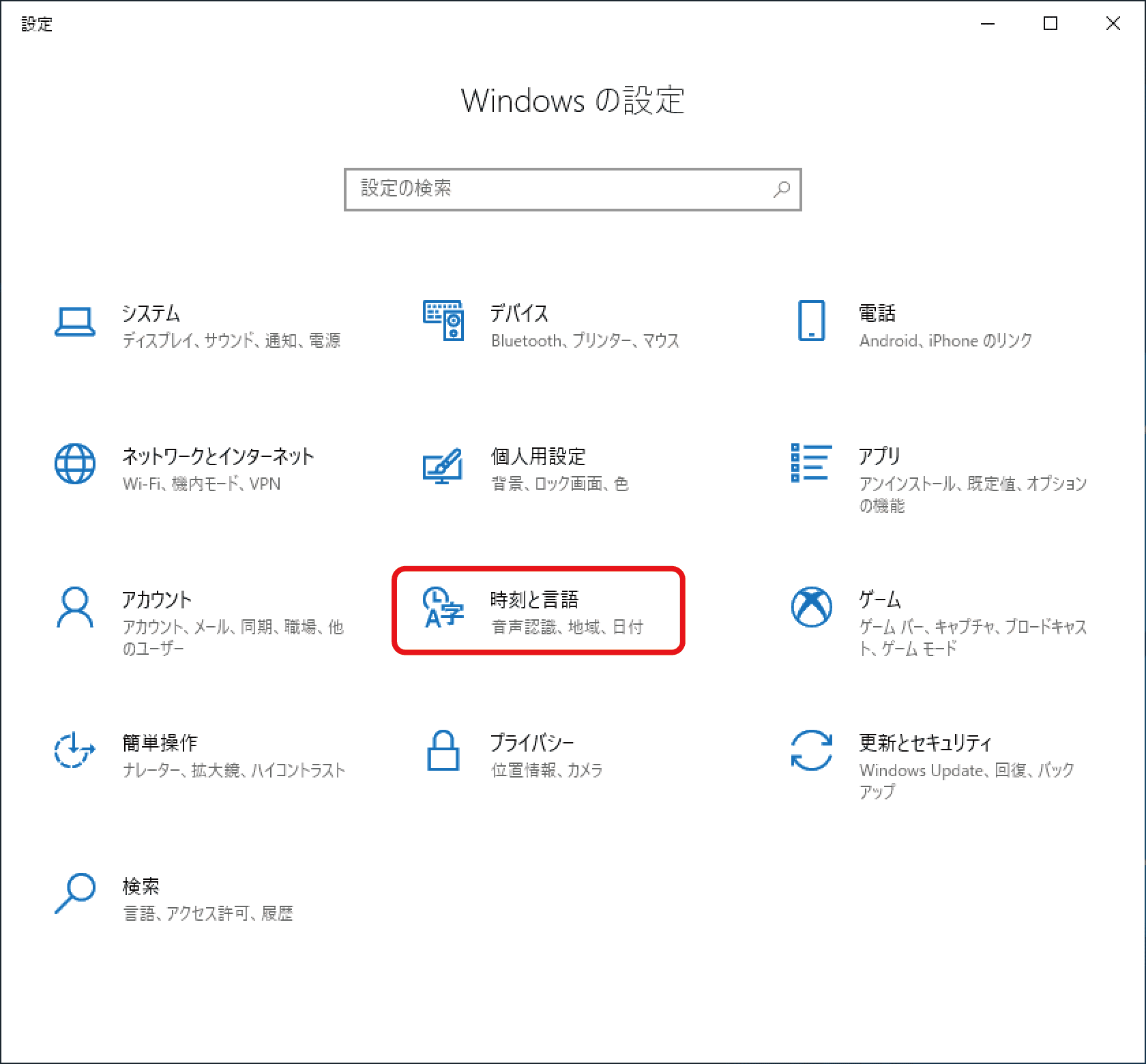
Task: Open the 更新とセキュリティ sync arrows icon
Action: tap(811, 750)
